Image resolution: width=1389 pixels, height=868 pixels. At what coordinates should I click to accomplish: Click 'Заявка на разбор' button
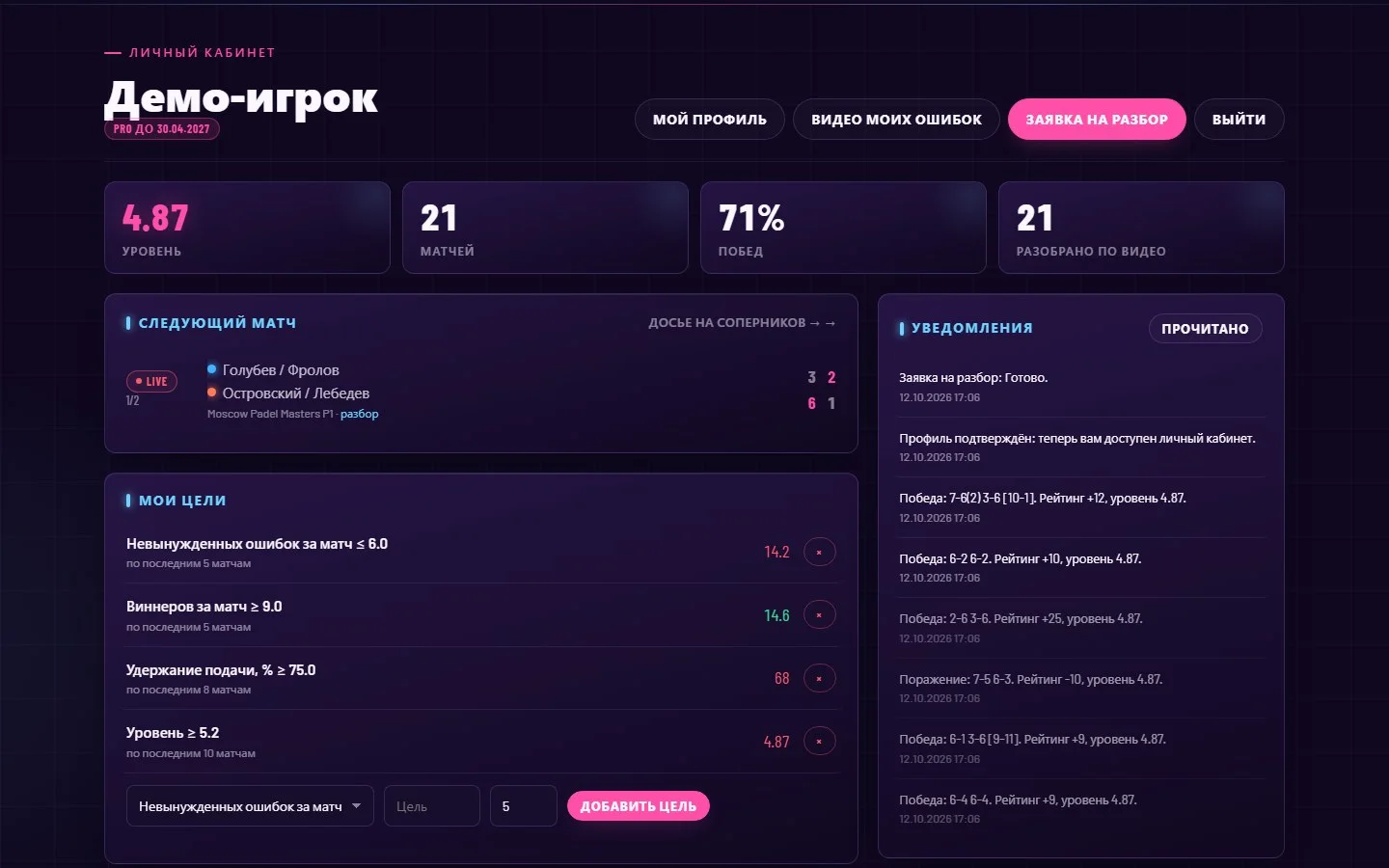[x=1097, y=120]
